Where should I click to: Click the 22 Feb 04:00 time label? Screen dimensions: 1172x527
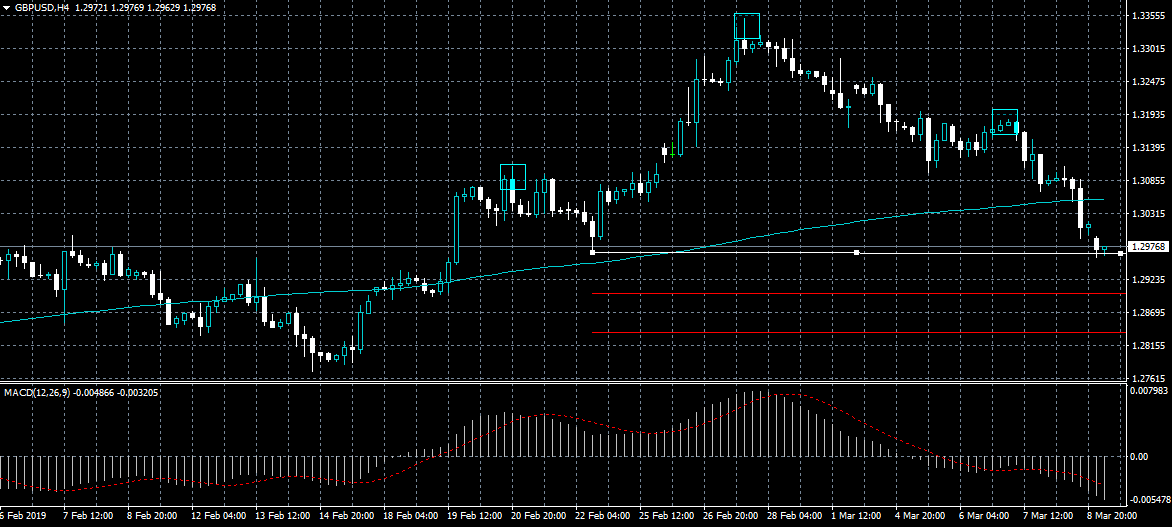[x=603, y=516]
